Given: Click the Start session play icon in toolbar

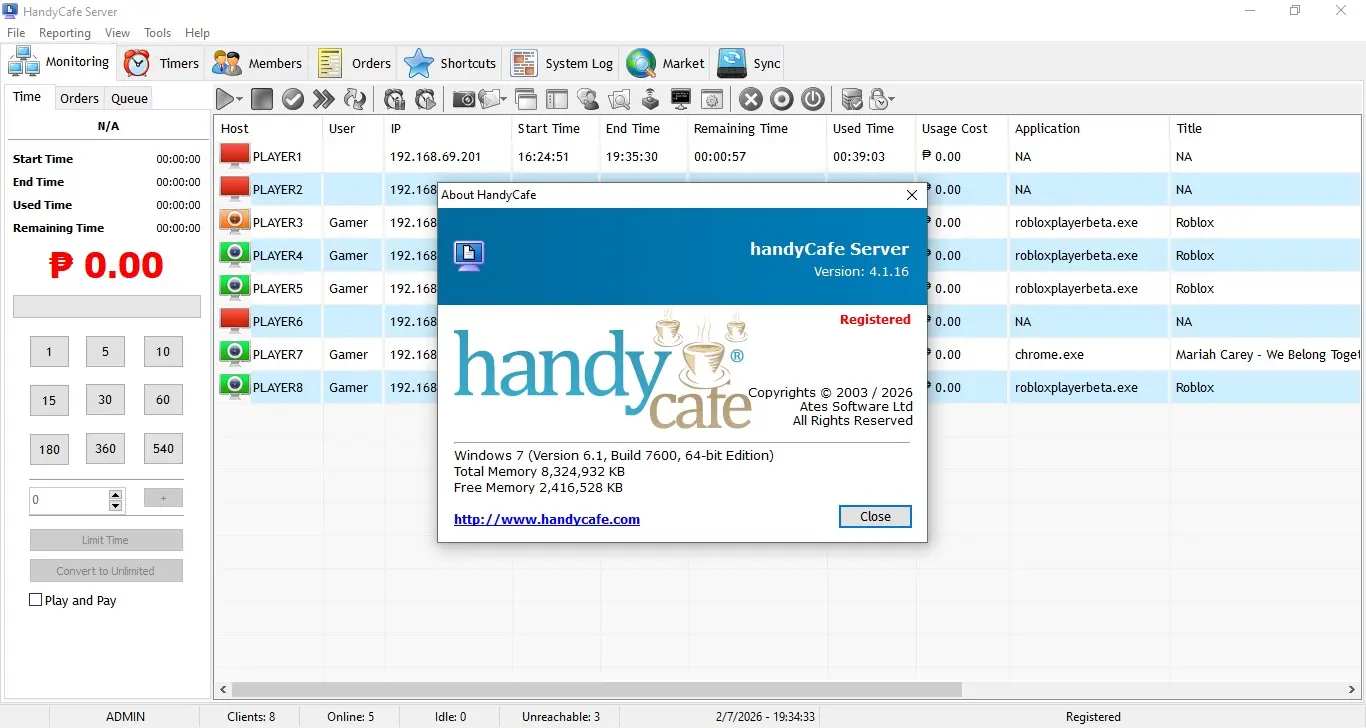Looking at the screenshot, I should tap(226, 99).
